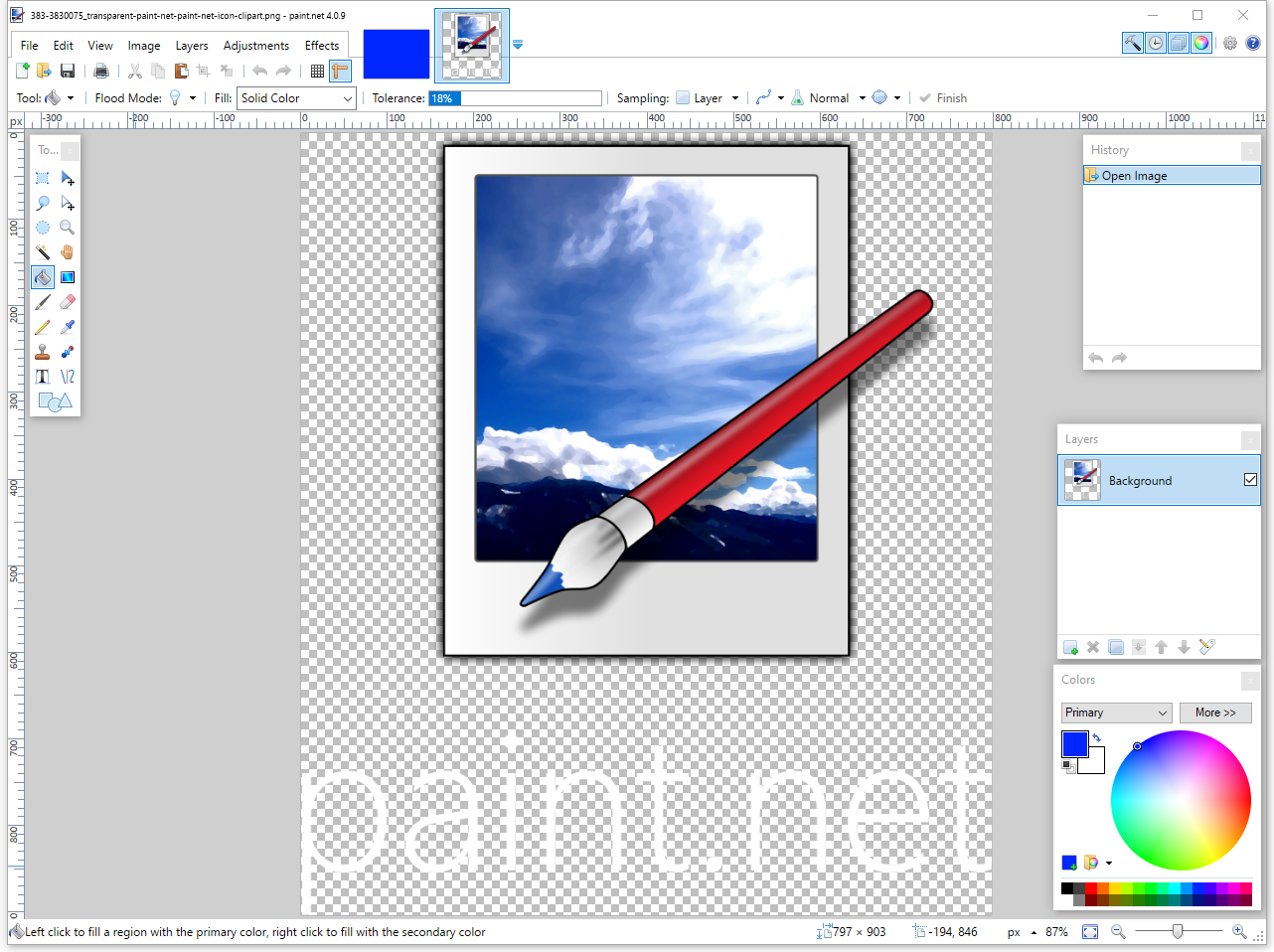Select the Paint Bucket tool
The image size is (1274, 952).
click(x=42, y=277)
